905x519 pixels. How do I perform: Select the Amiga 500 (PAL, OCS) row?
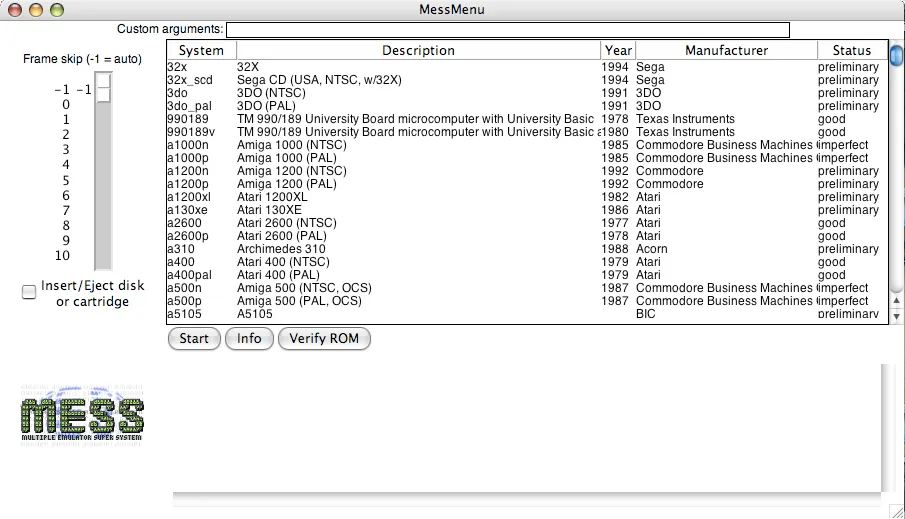tap(400, 301)
